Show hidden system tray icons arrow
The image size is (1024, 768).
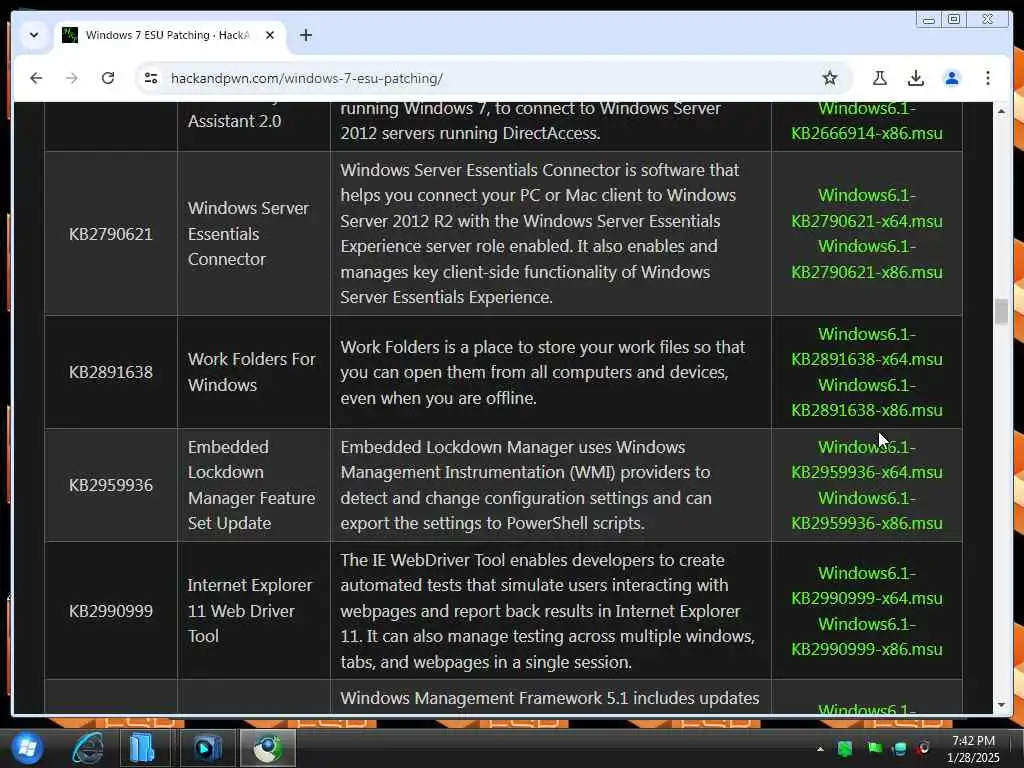[820, 749]
